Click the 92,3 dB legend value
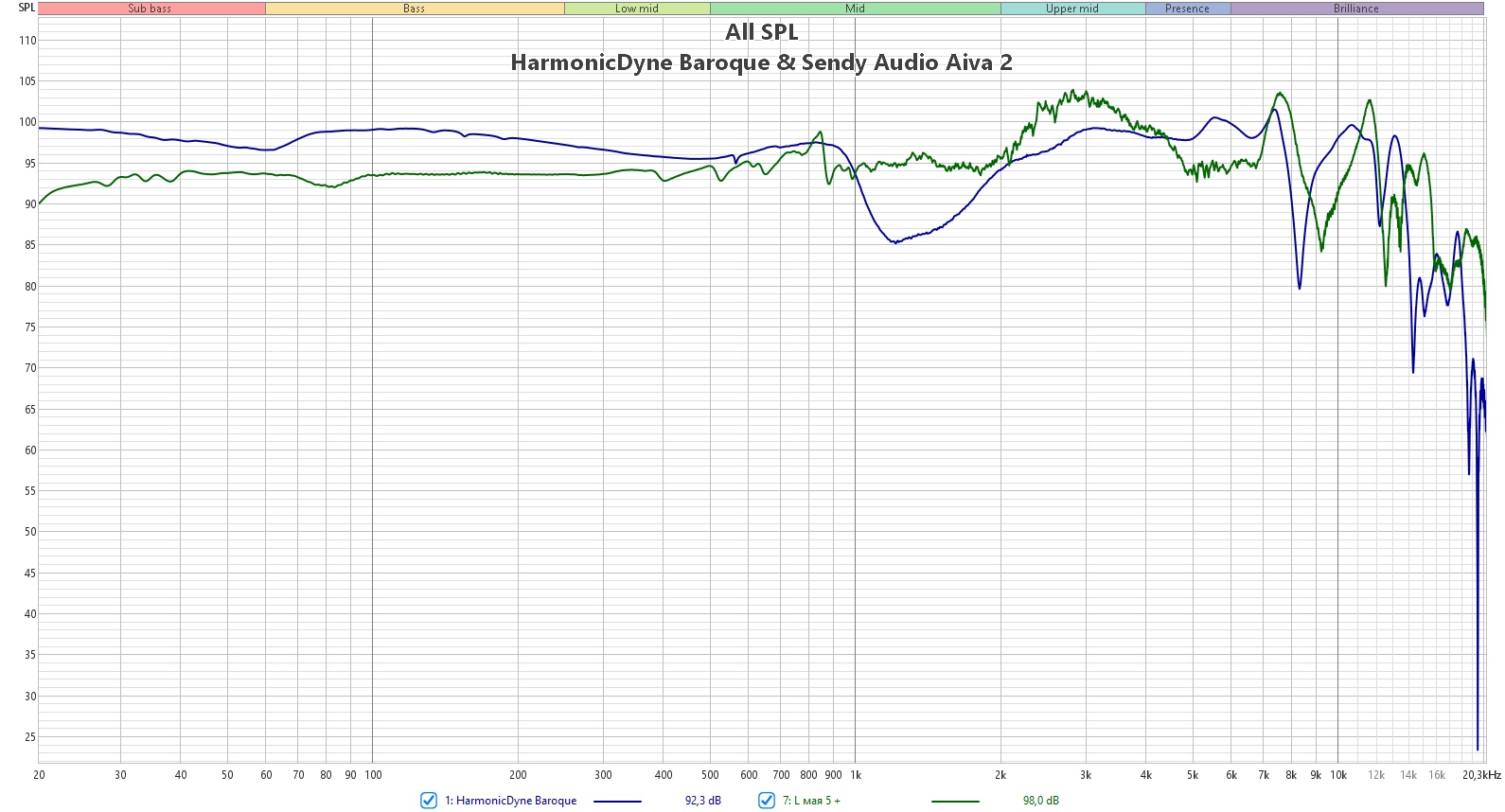The image size is (1505, 812). (703, 801)
